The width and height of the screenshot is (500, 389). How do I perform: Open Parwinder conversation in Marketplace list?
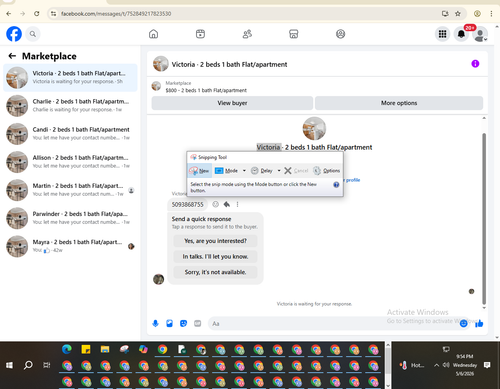[x=70, y=218]
